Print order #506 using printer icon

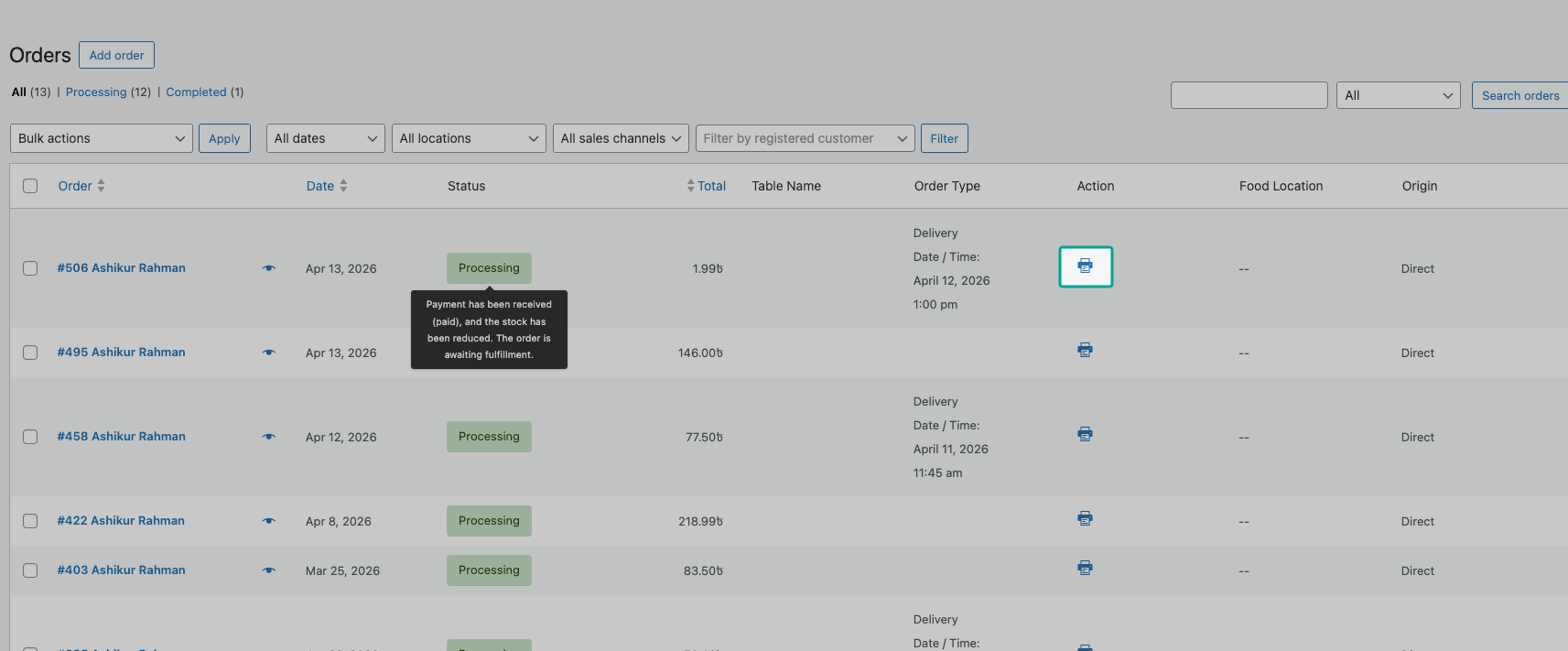point(1086,266)
